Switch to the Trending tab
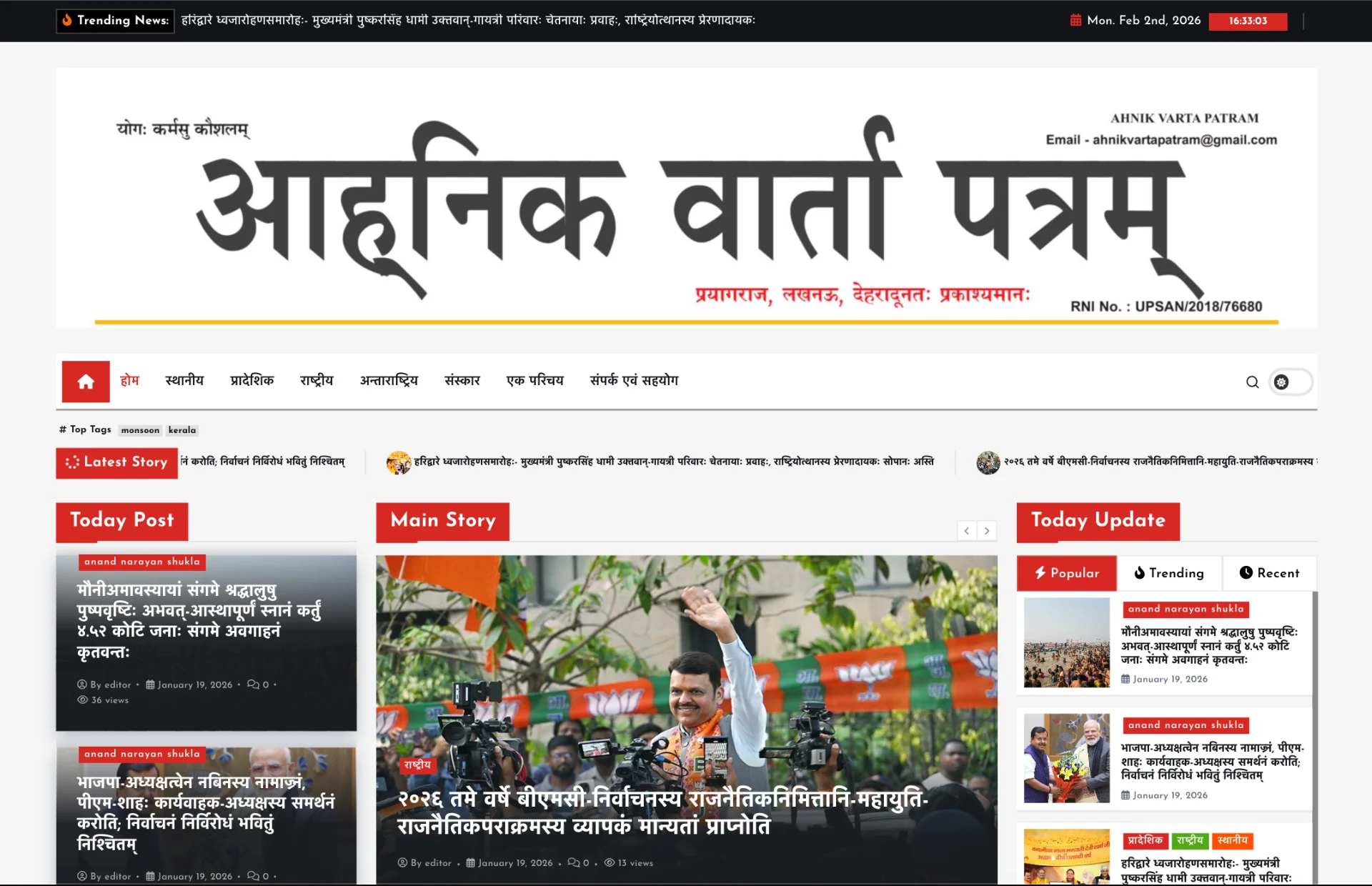1372x886 pixels. pyautogui.click(x=1169, y=573)
